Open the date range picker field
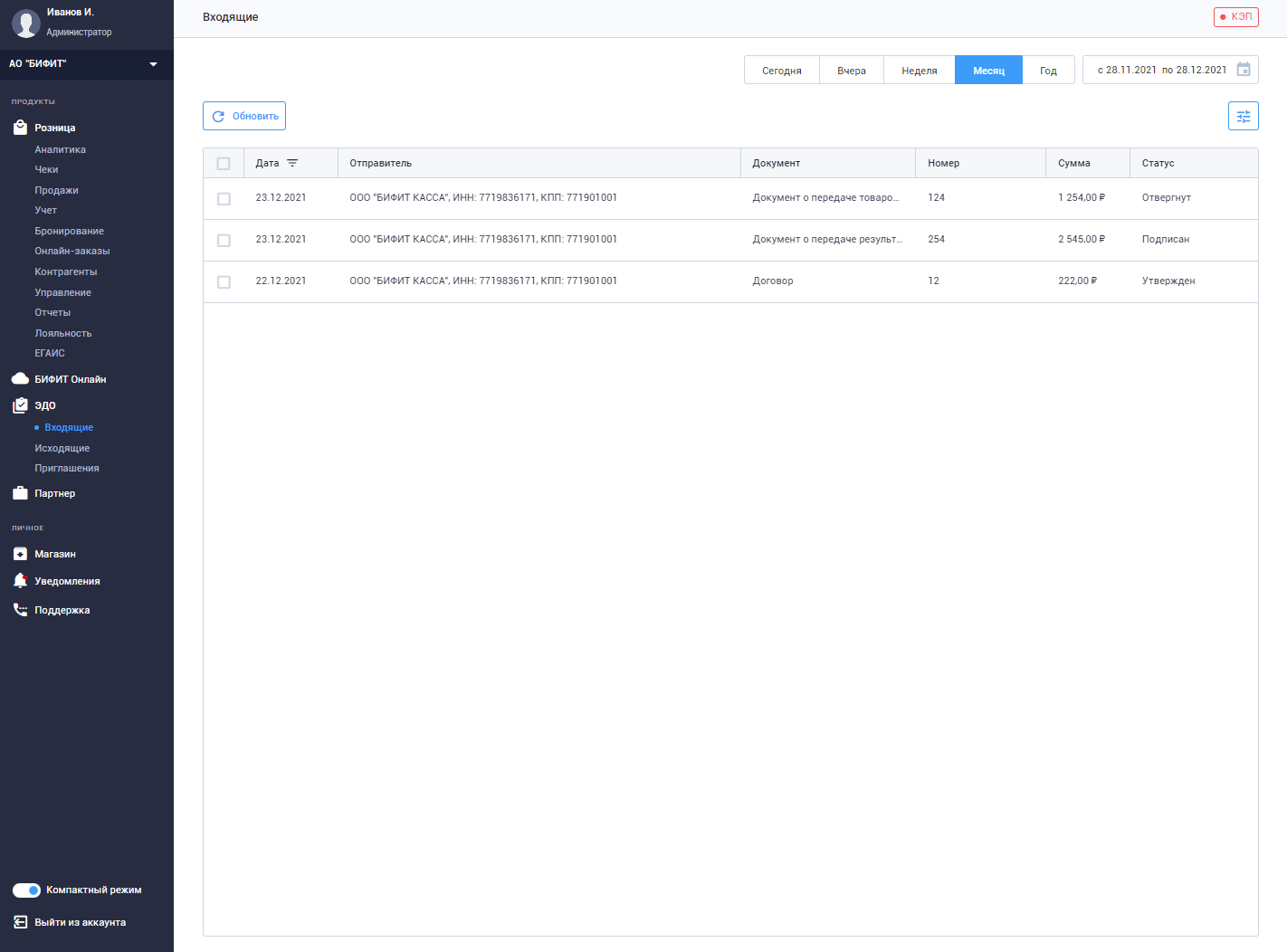 pos(1170,70)
